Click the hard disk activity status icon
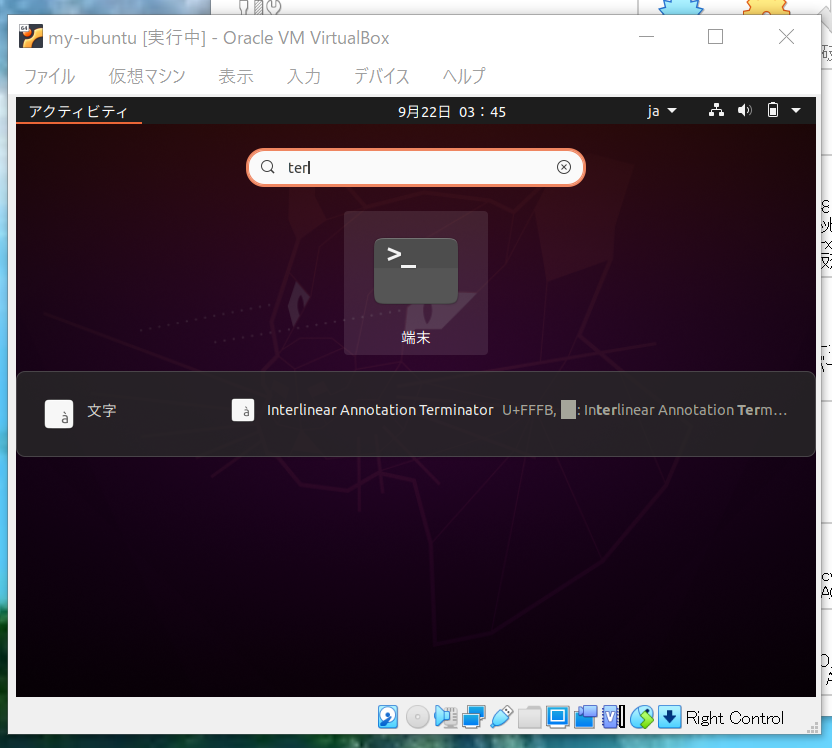The image size is (832, 748). (x=388, y=717)
